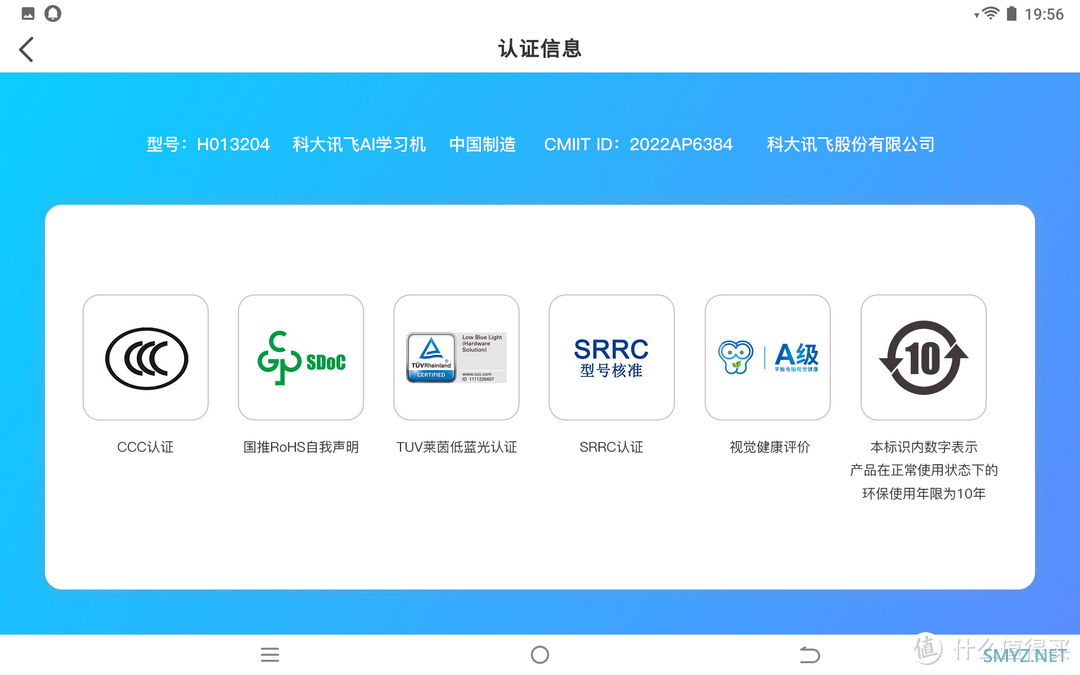Viewport: 1080px width, 675px height.
Task: Tap CMIIT ID：2022AP6384
Action: [638, 145]
